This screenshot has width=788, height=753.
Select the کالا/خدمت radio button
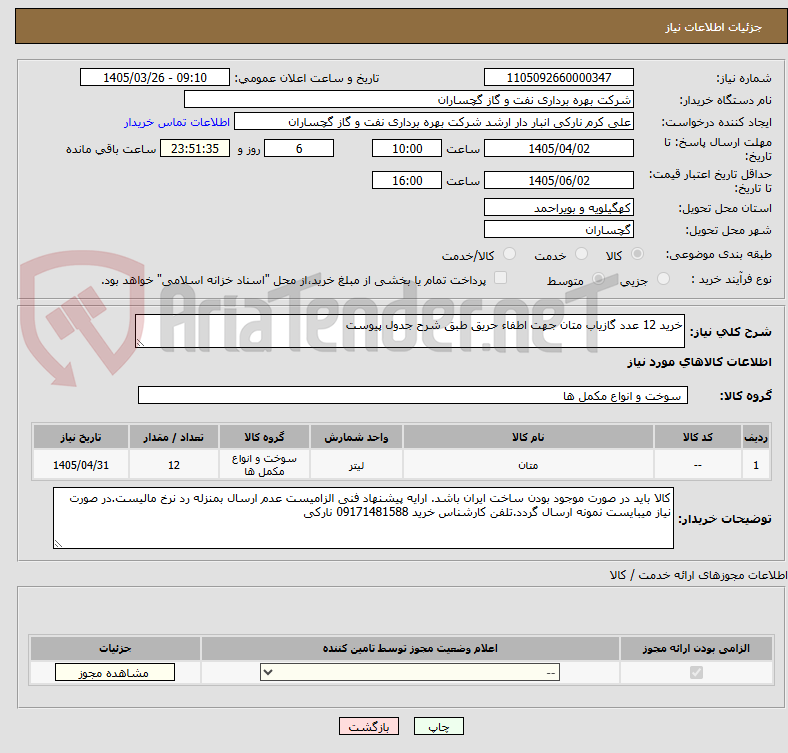pyautogui.click(x=510, y=254)
